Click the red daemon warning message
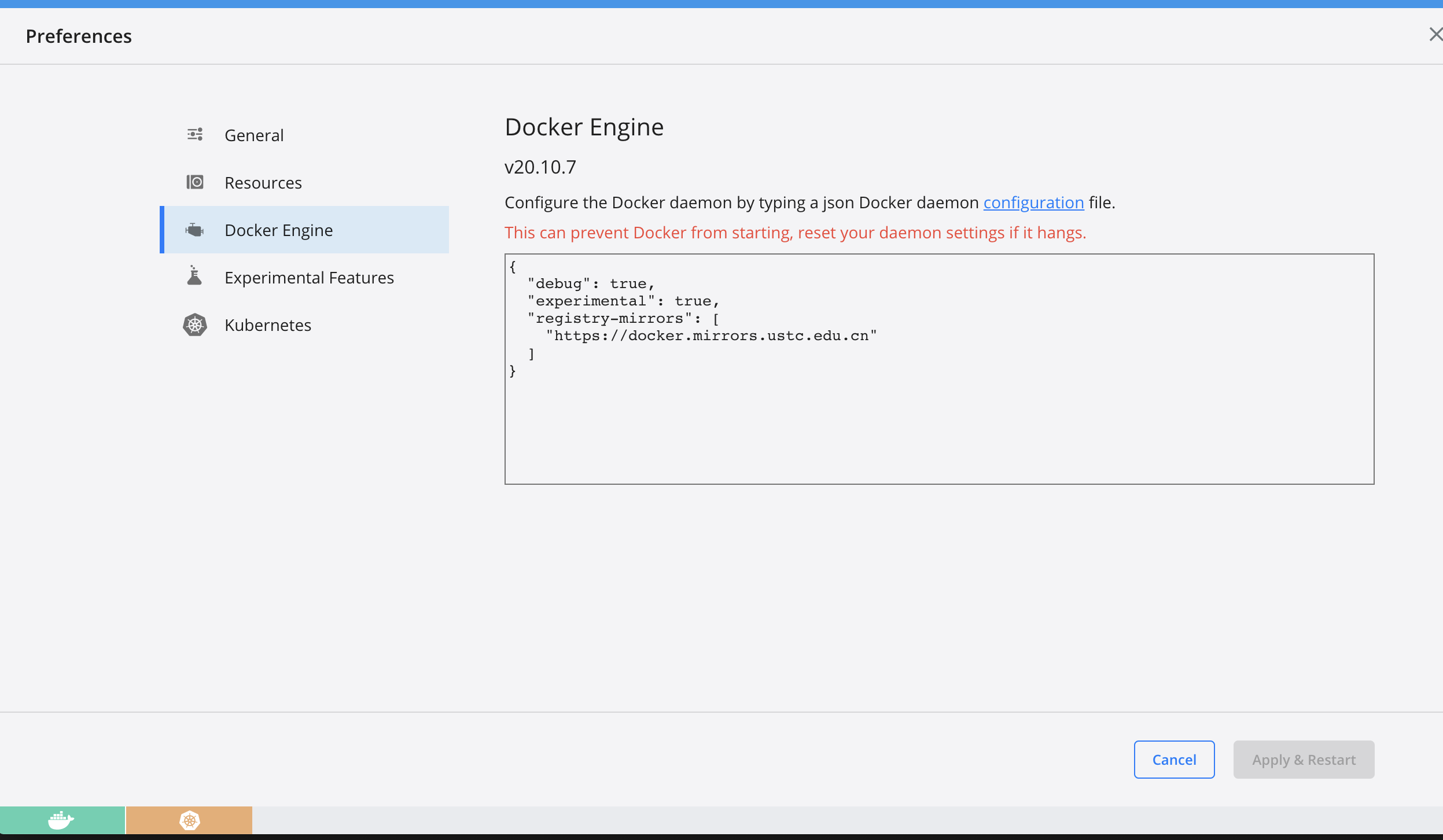Viewport: 1443px width, 840px height. point(795,233)
